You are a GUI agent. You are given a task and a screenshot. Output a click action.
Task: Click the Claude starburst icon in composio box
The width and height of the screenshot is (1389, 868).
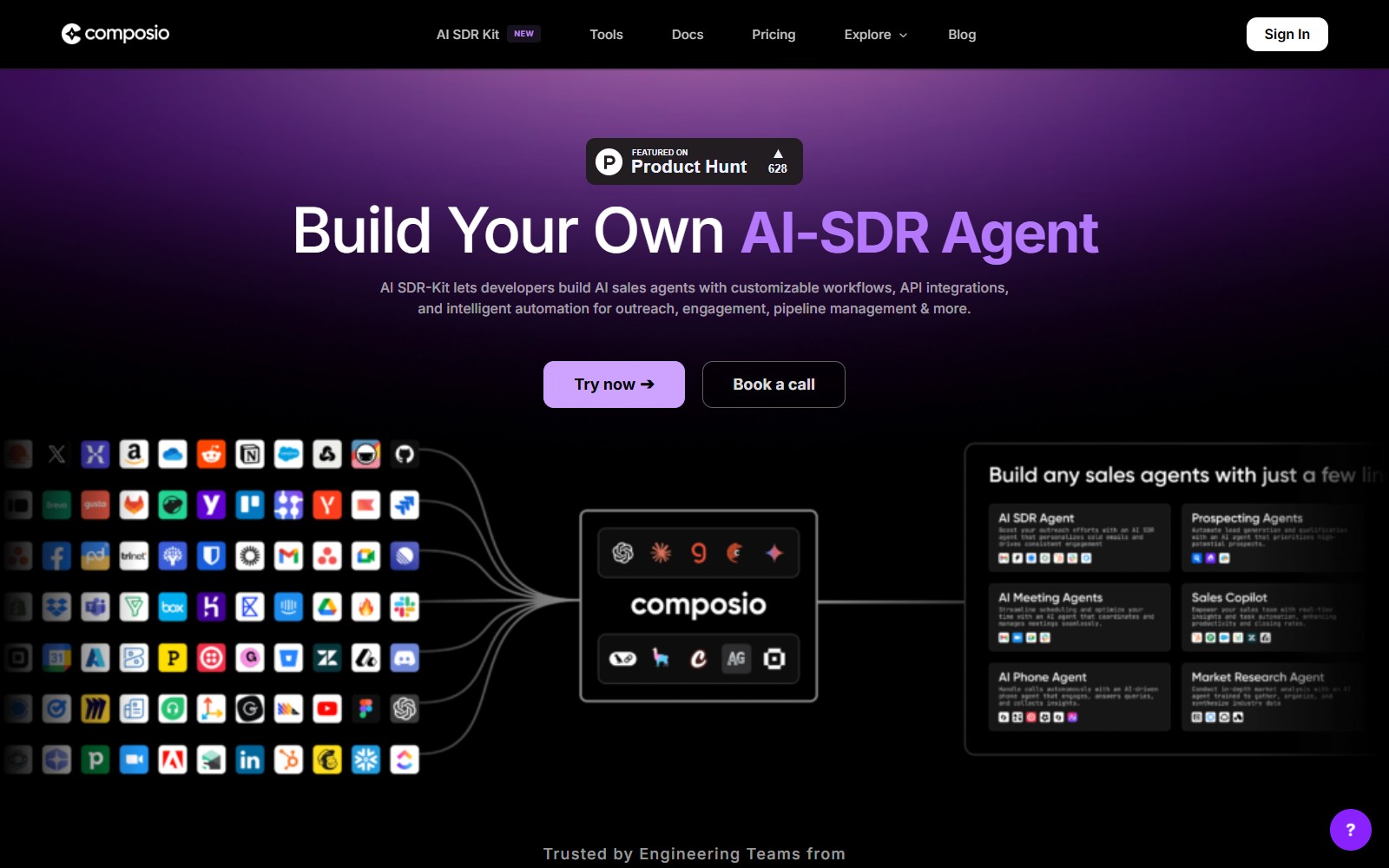661,552
